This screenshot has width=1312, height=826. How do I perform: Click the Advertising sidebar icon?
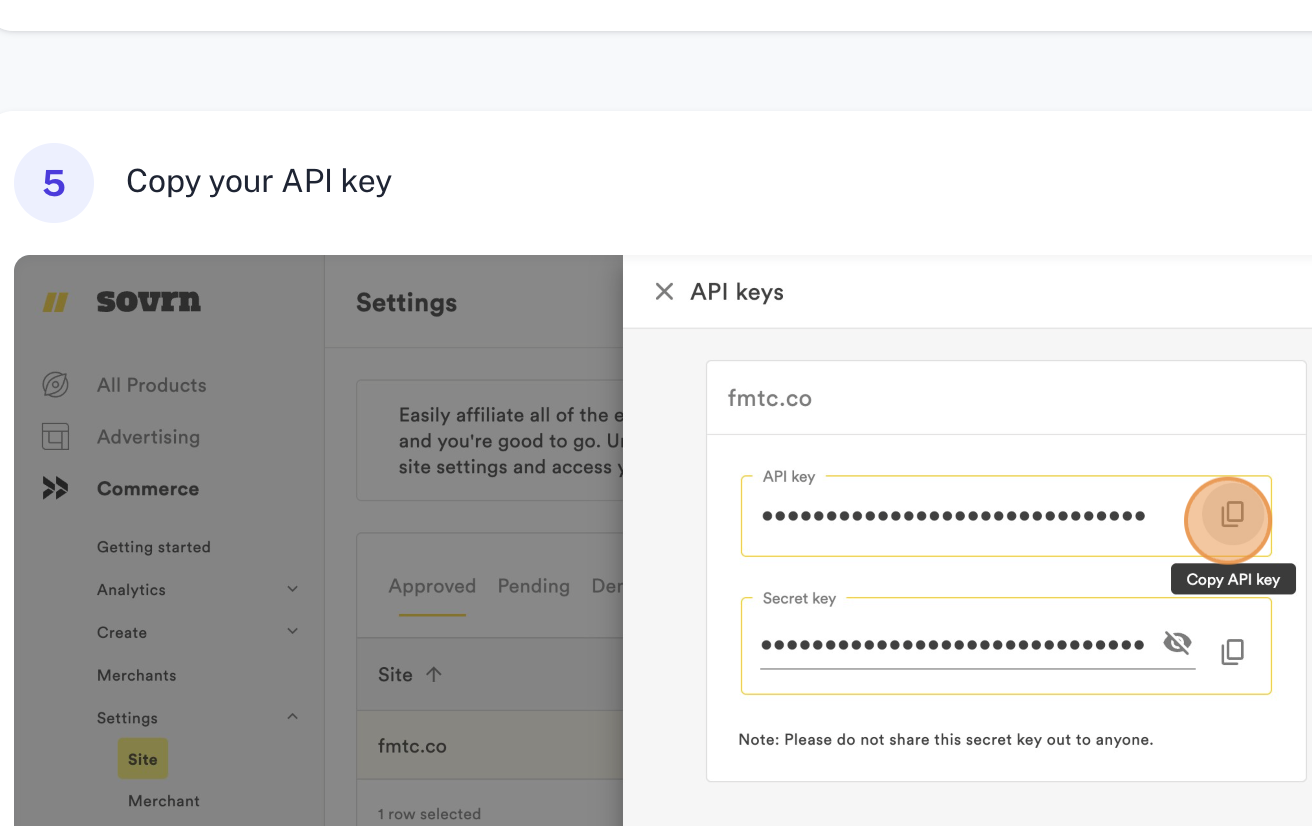click(x=55, y=437)
